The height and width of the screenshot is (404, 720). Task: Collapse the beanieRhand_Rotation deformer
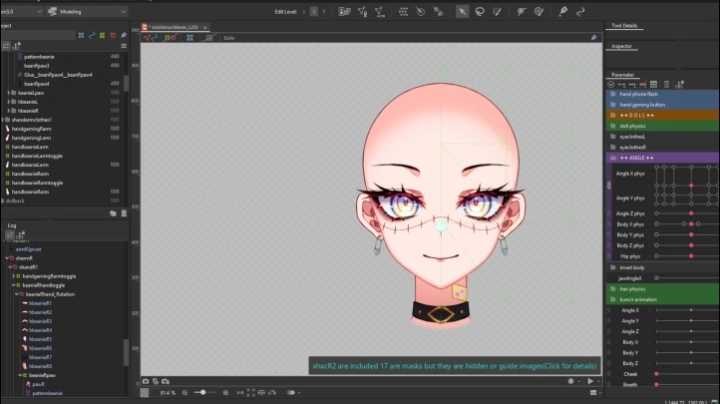tap(17, 294)
